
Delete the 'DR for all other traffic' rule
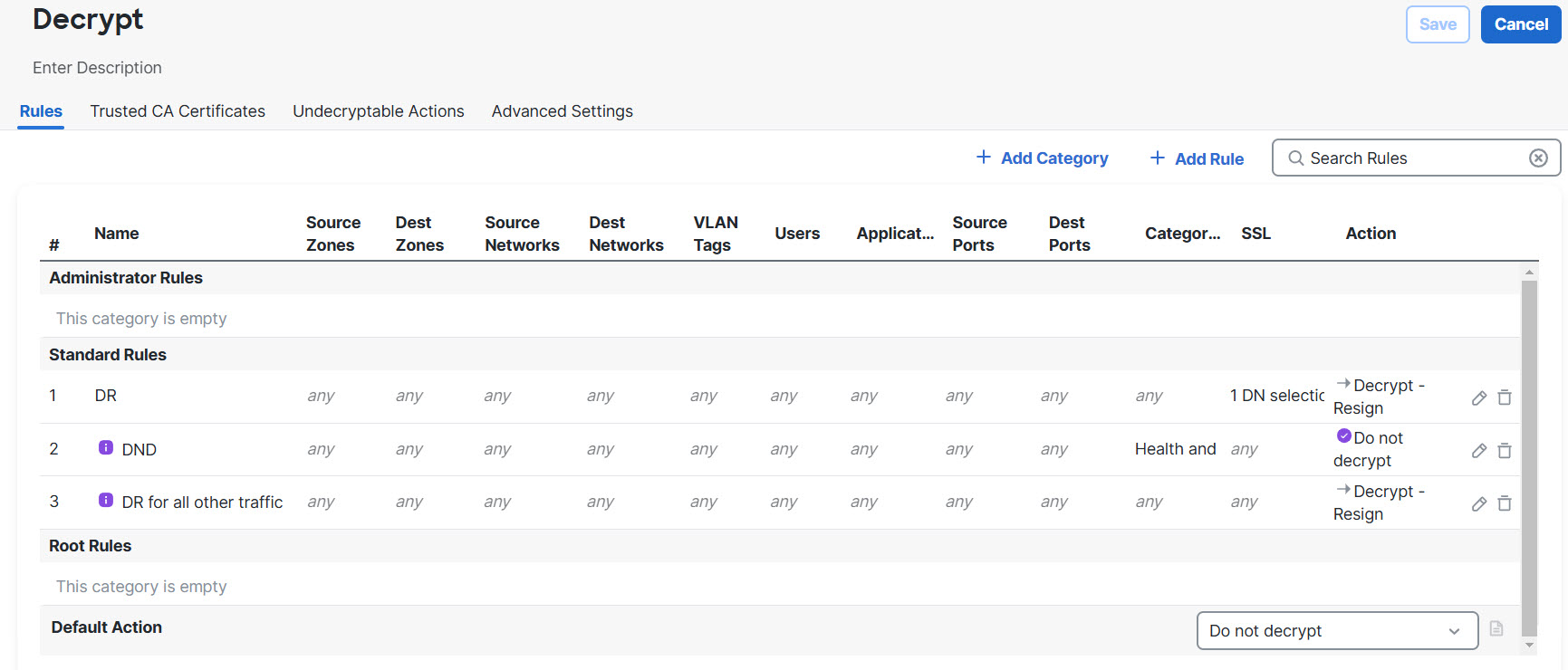1504,503
